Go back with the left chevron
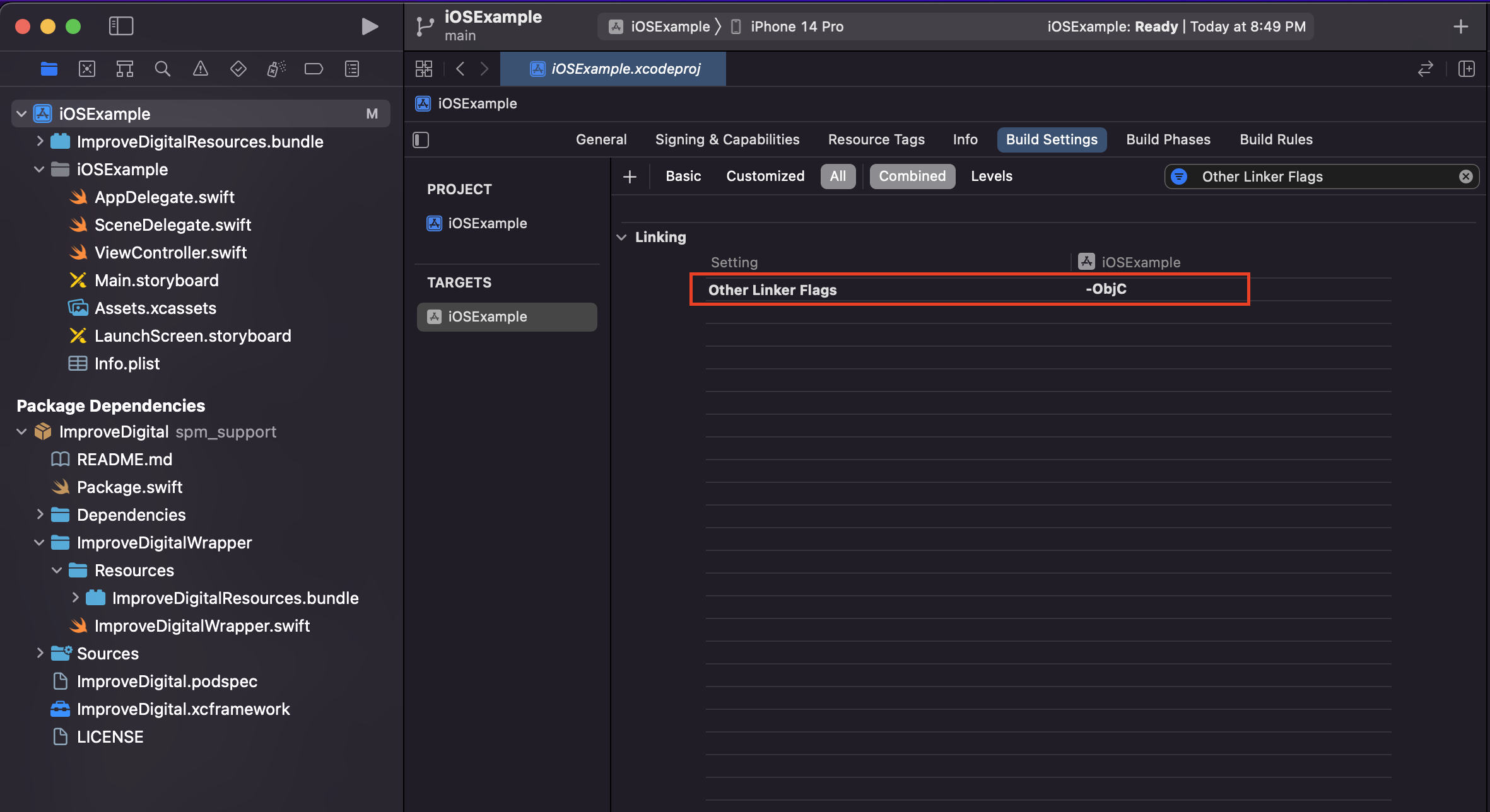This screenshot has height=812, width=1490. point(460,69)
